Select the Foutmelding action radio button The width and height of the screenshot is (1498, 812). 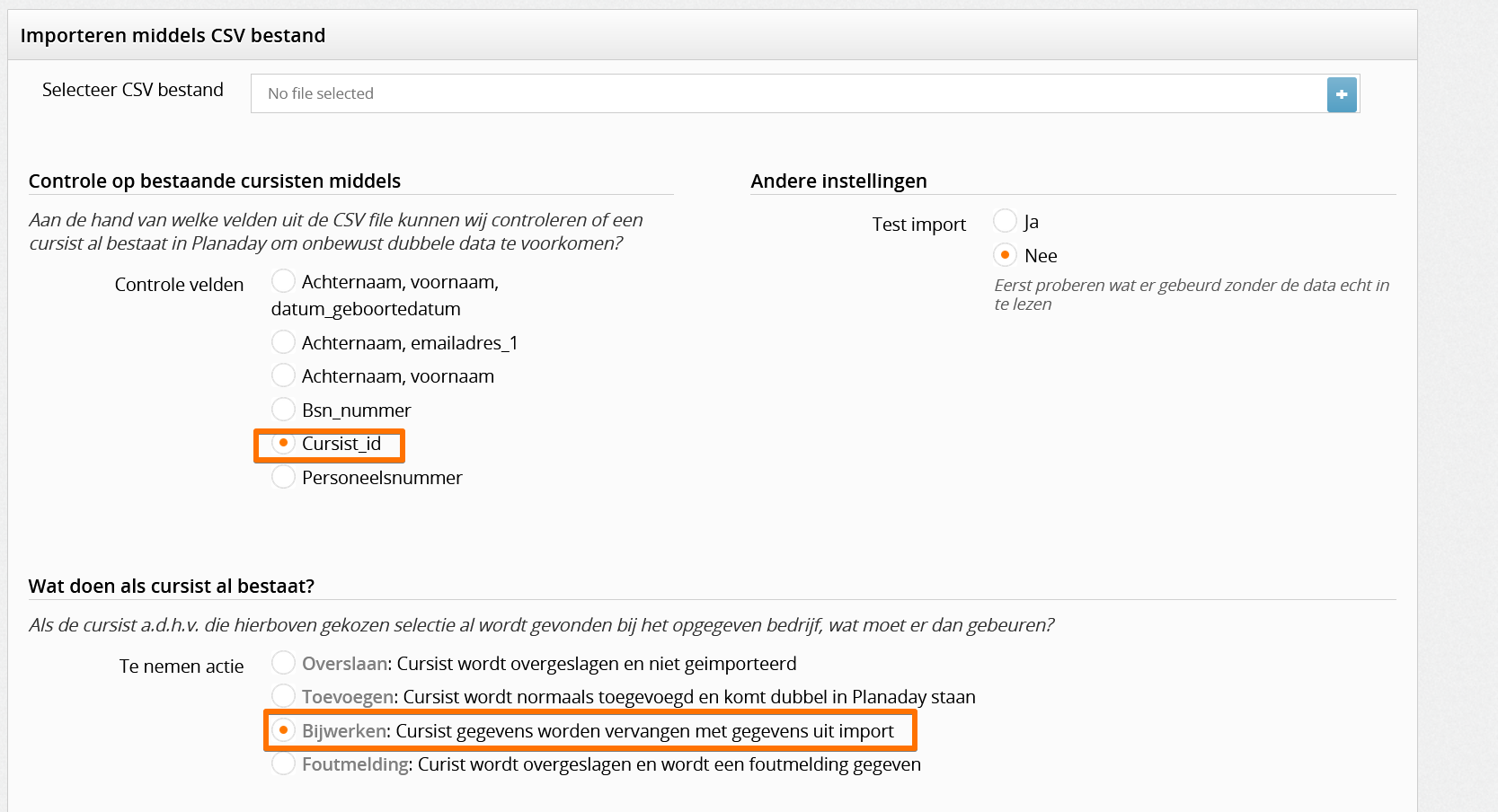tap(283, 763)
